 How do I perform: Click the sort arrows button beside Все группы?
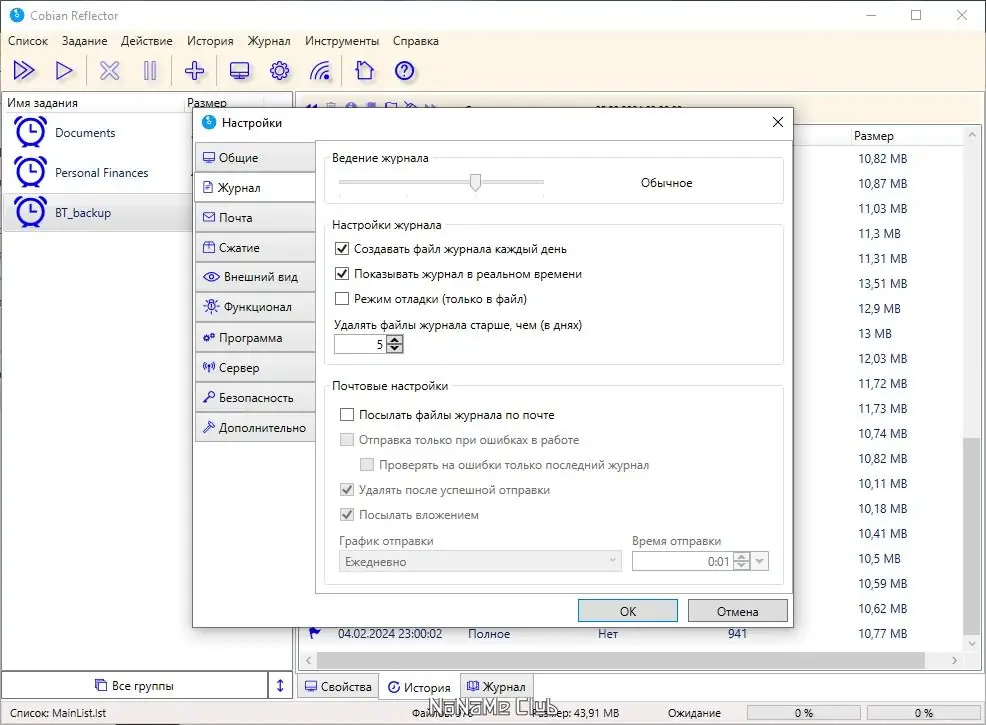(x=280, y=685)
